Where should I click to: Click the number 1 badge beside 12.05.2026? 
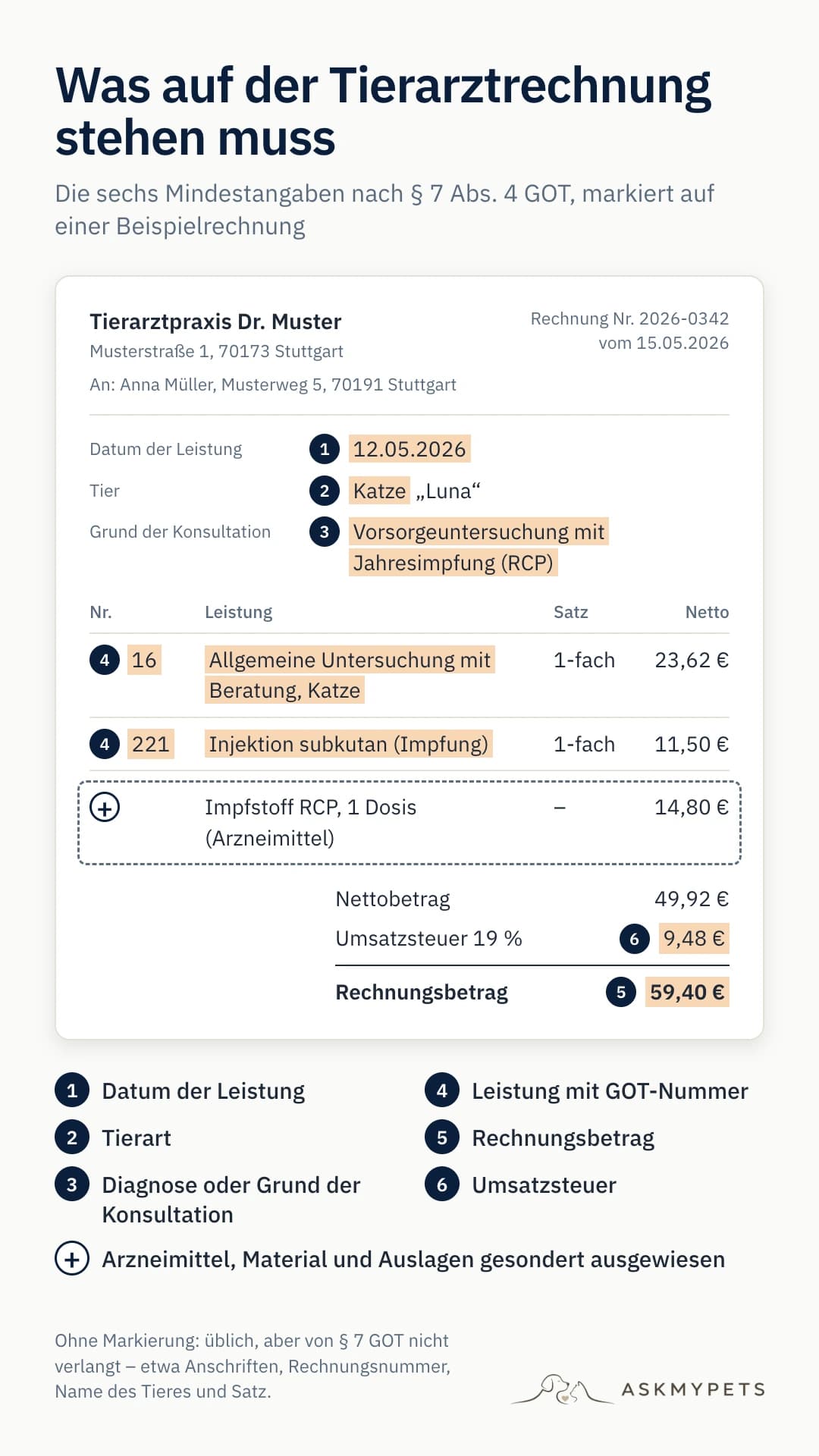tap(325, 449)
